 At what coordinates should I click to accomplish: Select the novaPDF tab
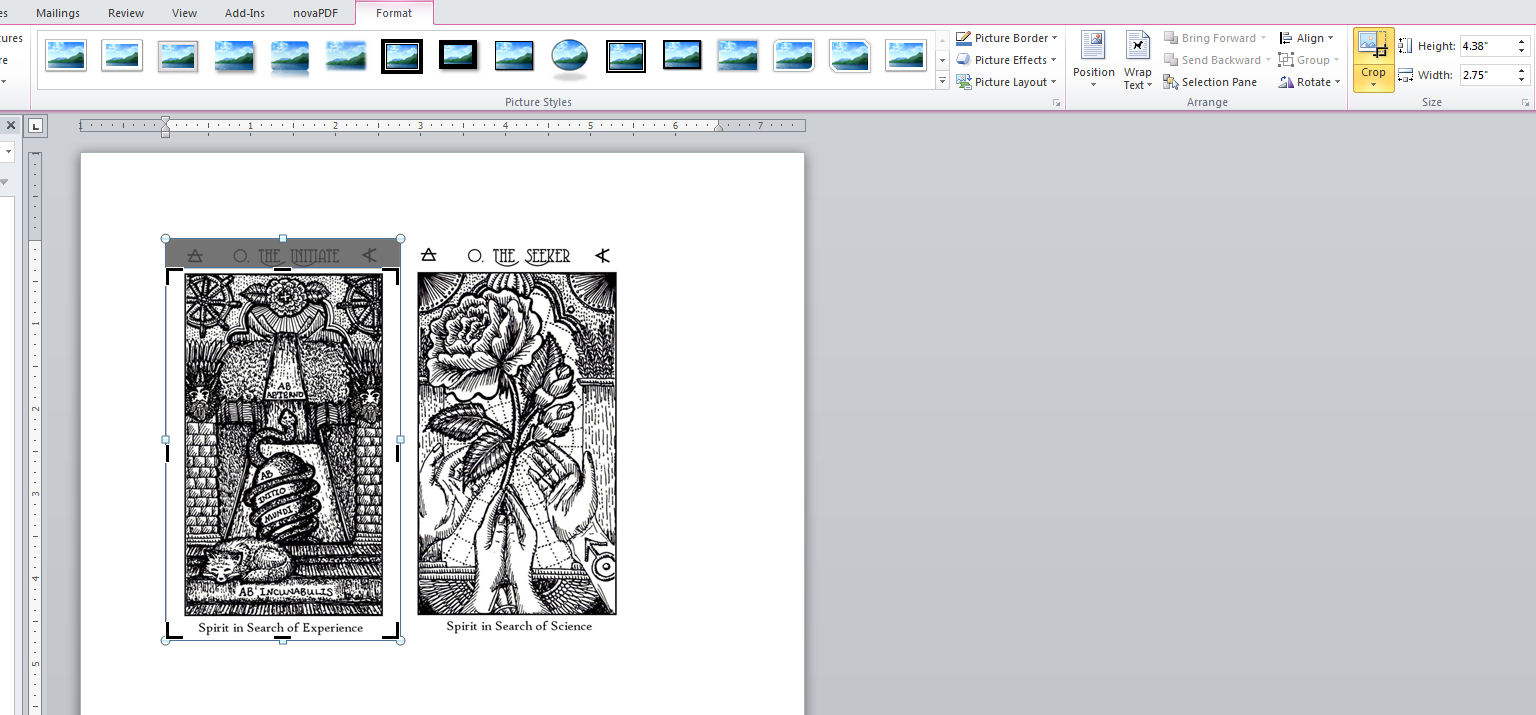tap(316, 13)
